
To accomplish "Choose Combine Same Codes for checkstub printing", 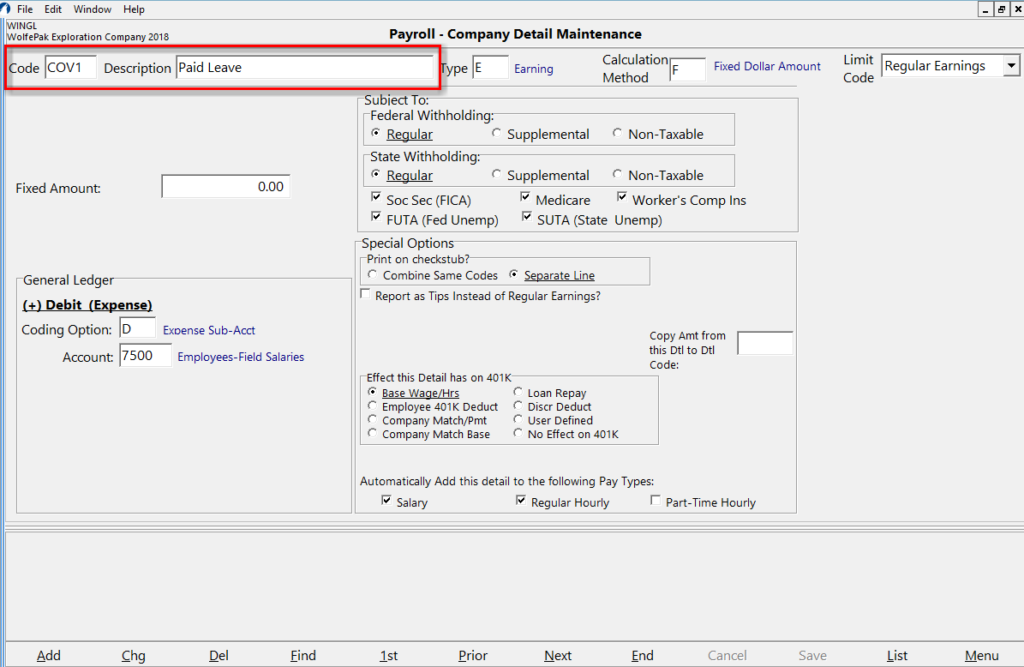I will pos(372,275).
